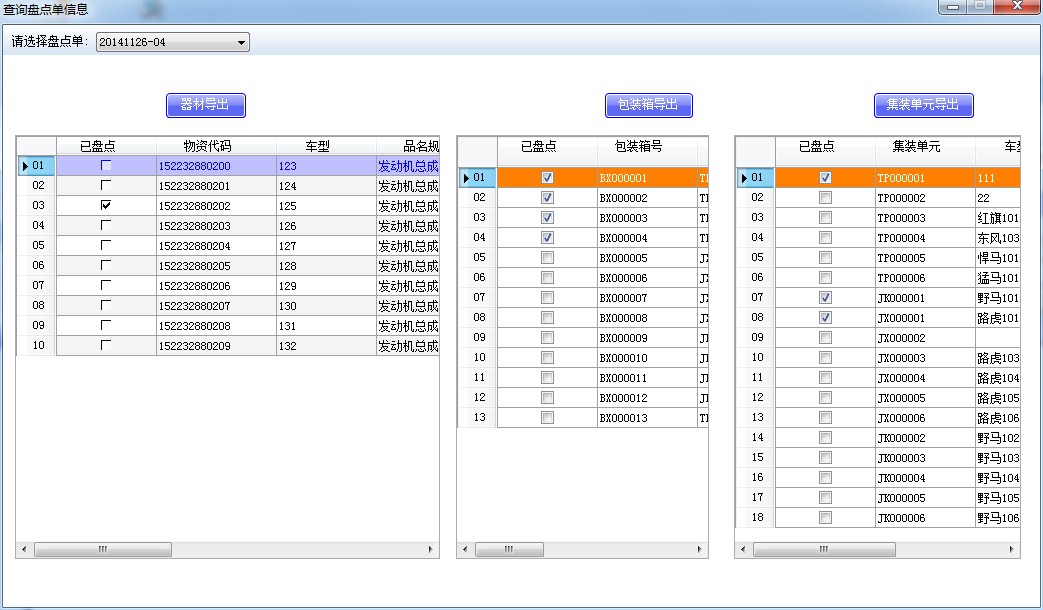Click right scroll arrow in 集装单元 grid
The width and height of the screenshot is (1043, 610).
pos(1013,550)
